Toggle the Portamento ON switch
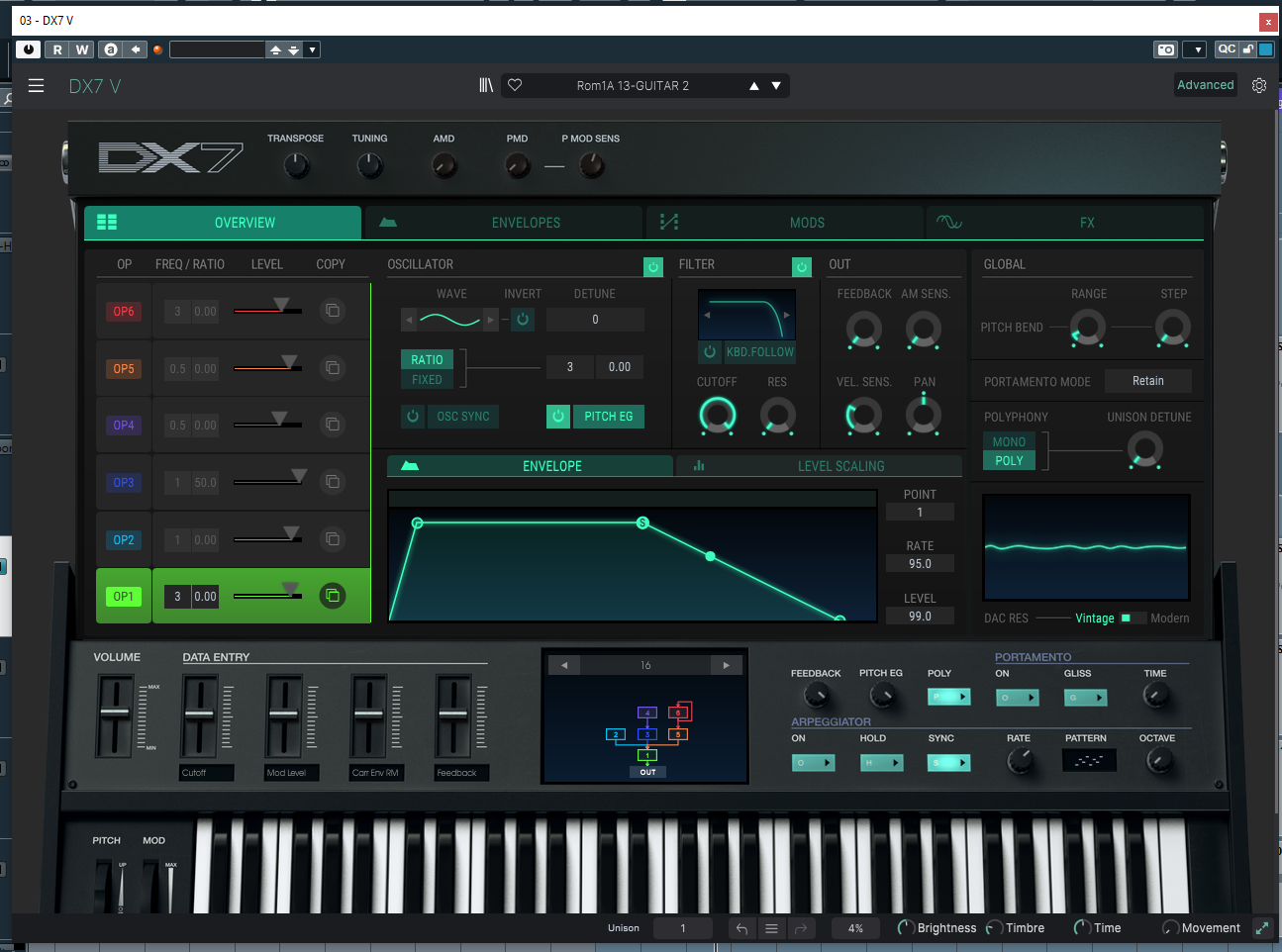Image resolution: width=1282 pixels, height=952 pixels. [1017, 698]
